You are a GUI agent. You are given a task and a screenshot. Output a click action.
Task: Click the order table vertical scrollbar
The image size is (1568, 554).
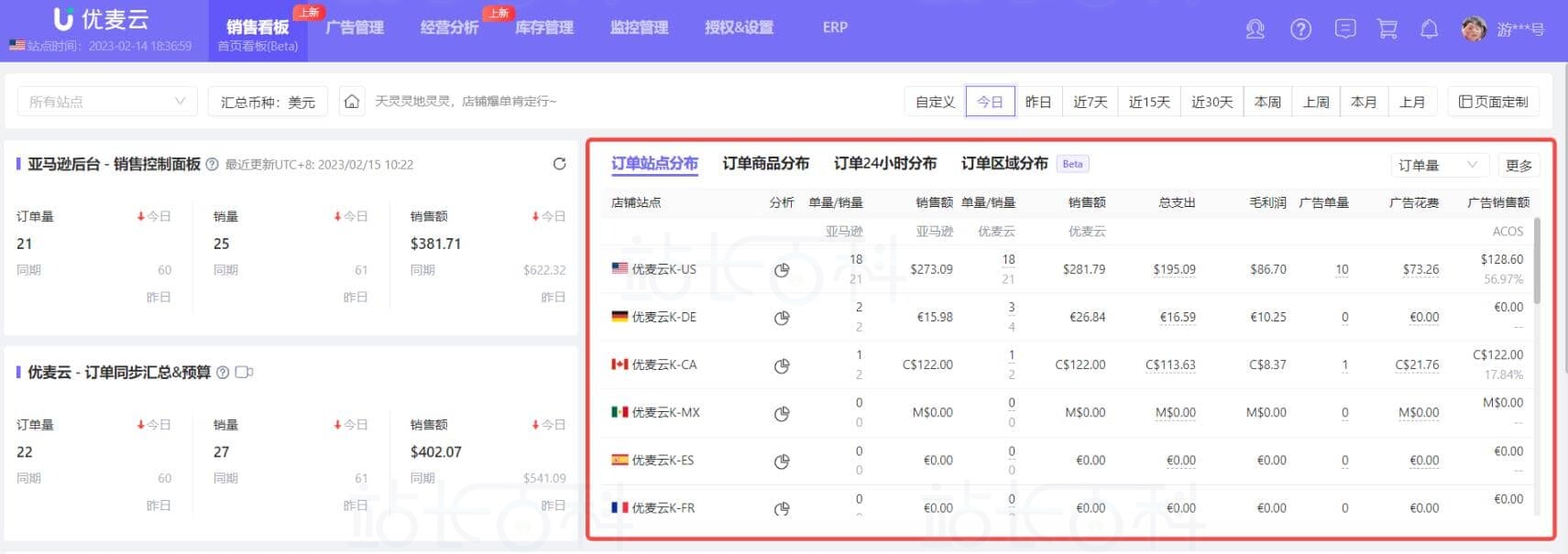(x=1537, y=261)
